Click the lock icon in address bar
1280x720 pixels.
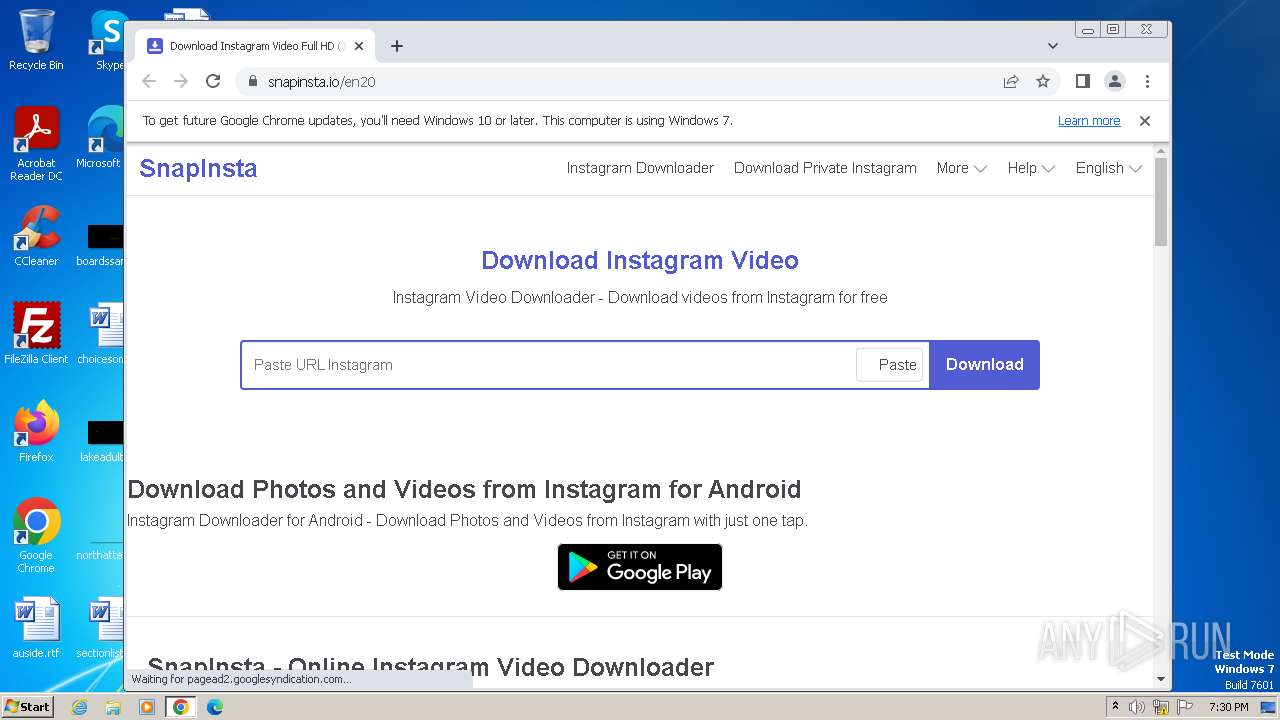tap(253, 81)
